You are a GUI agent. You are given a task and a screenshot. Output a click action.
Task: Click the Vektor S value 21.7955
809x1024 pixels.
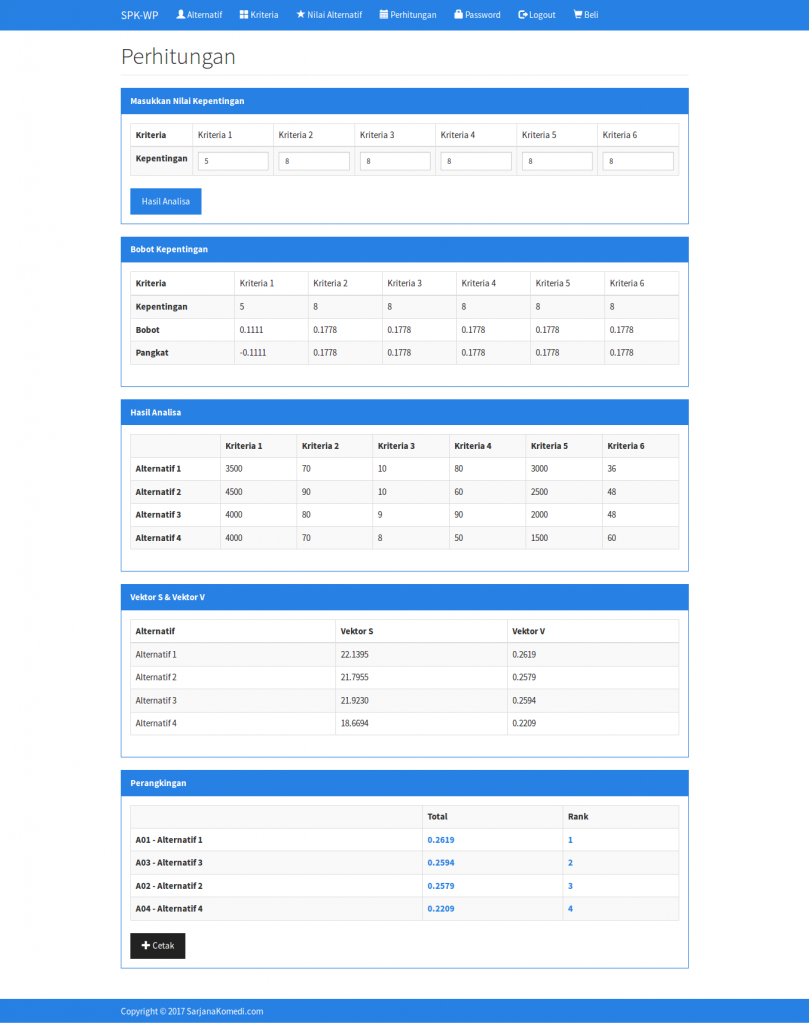(x=355, y=677)
